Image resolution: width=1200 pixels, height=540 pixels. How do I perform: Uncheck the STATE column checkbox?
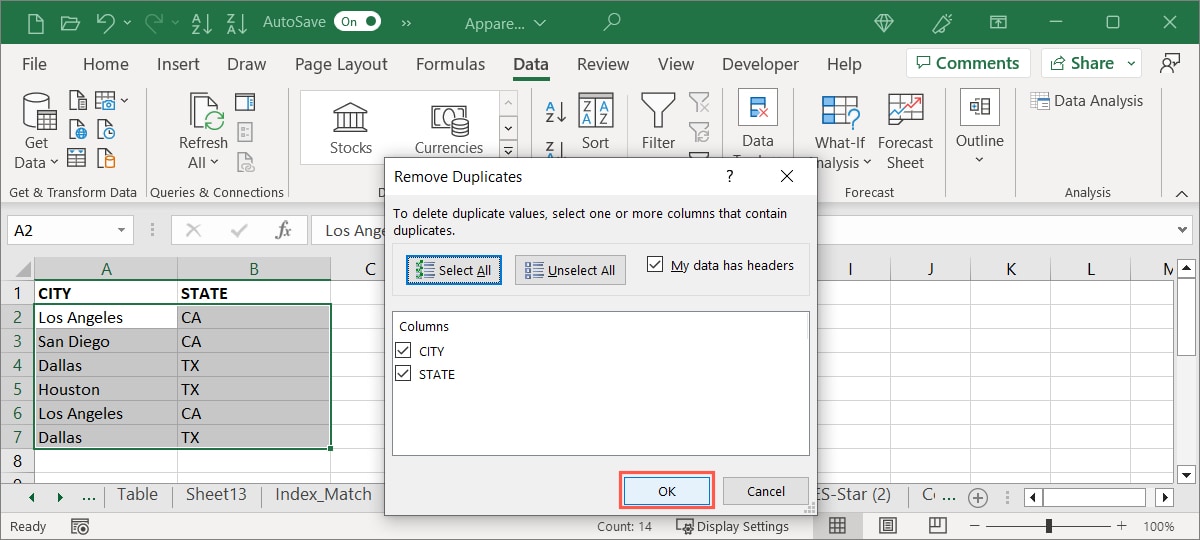pos(403,374)
